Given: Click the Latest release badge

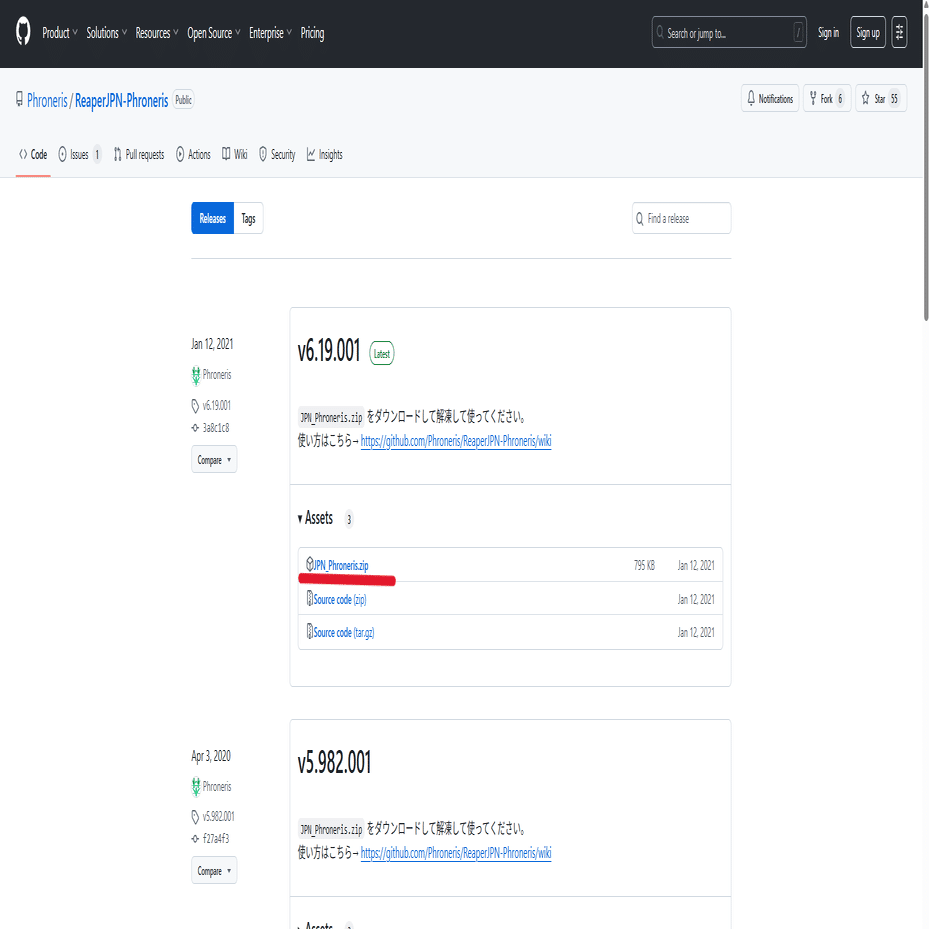Looking at the screenshot, I should pyautogui.click(x=382, y=354).
